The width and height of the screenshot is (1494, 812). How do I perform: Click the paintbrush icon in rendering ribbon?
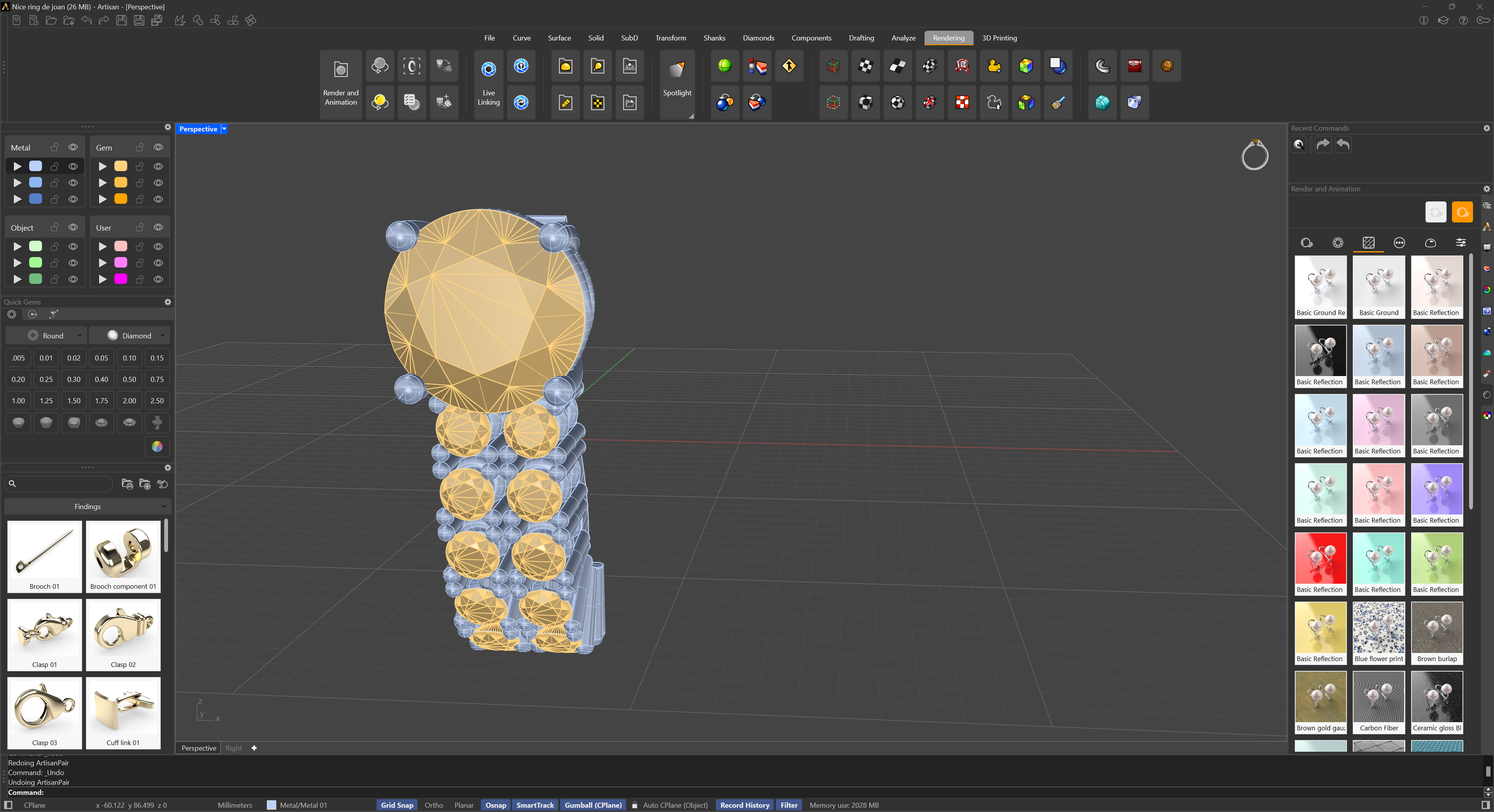pyautogui.click(x=1057, y=103)
